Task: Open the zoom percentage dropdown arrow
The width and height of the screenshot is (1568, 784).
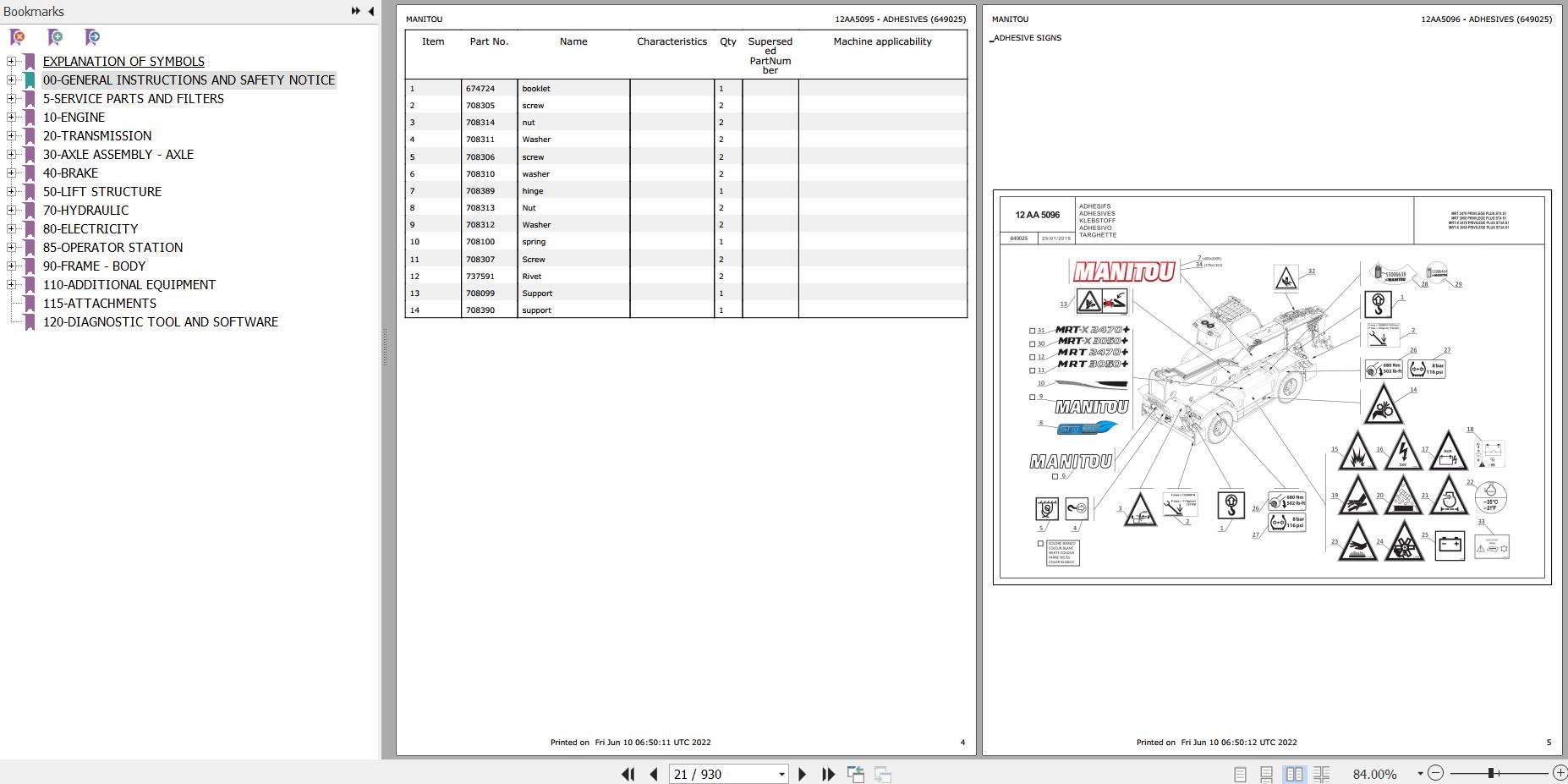Action: click(1420, 774)
